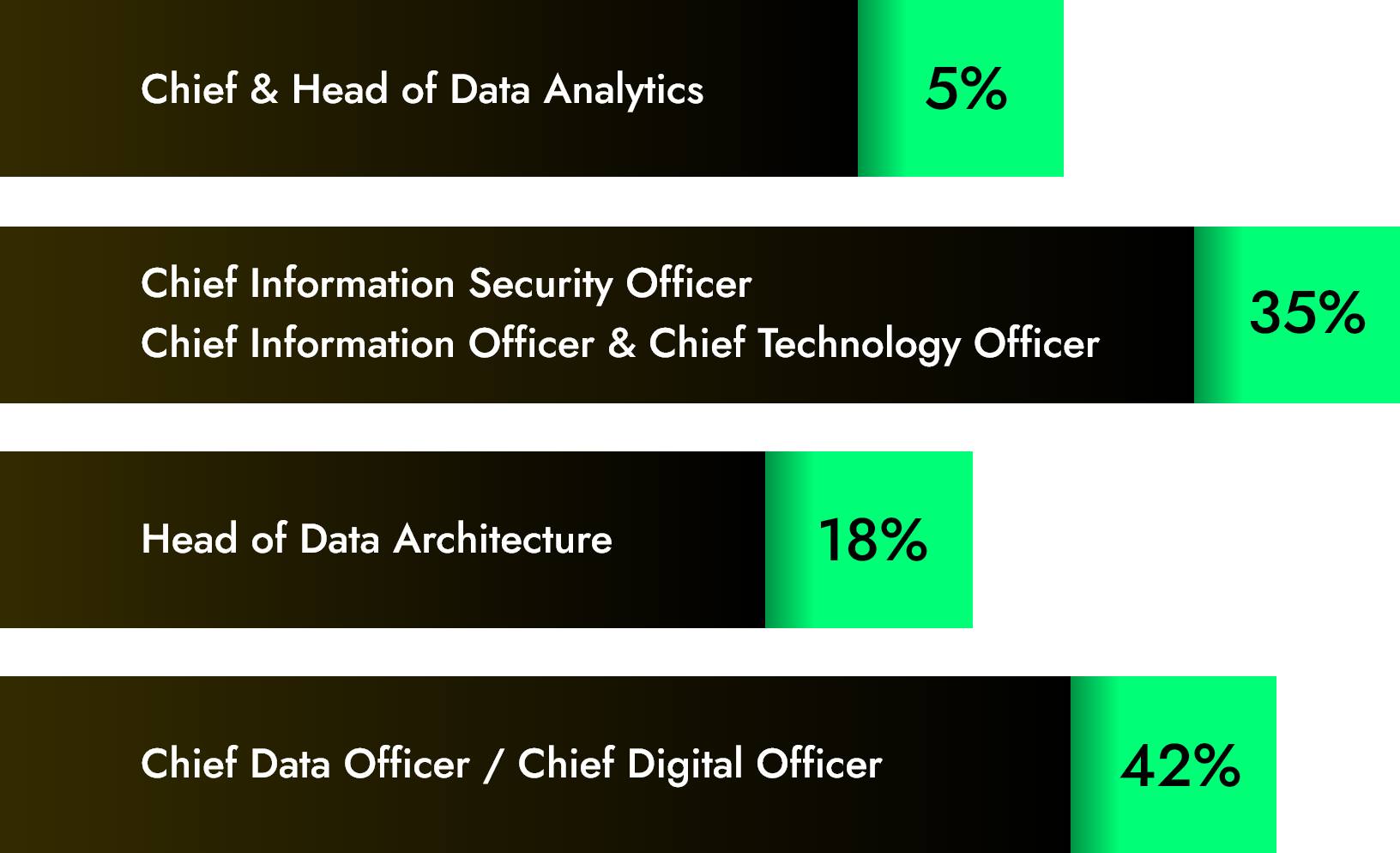This screenshot has height=853, width=1400.
Task: Click the word "Analytics" in the first row
Action: pyautogui.click(x=624, y=89)
